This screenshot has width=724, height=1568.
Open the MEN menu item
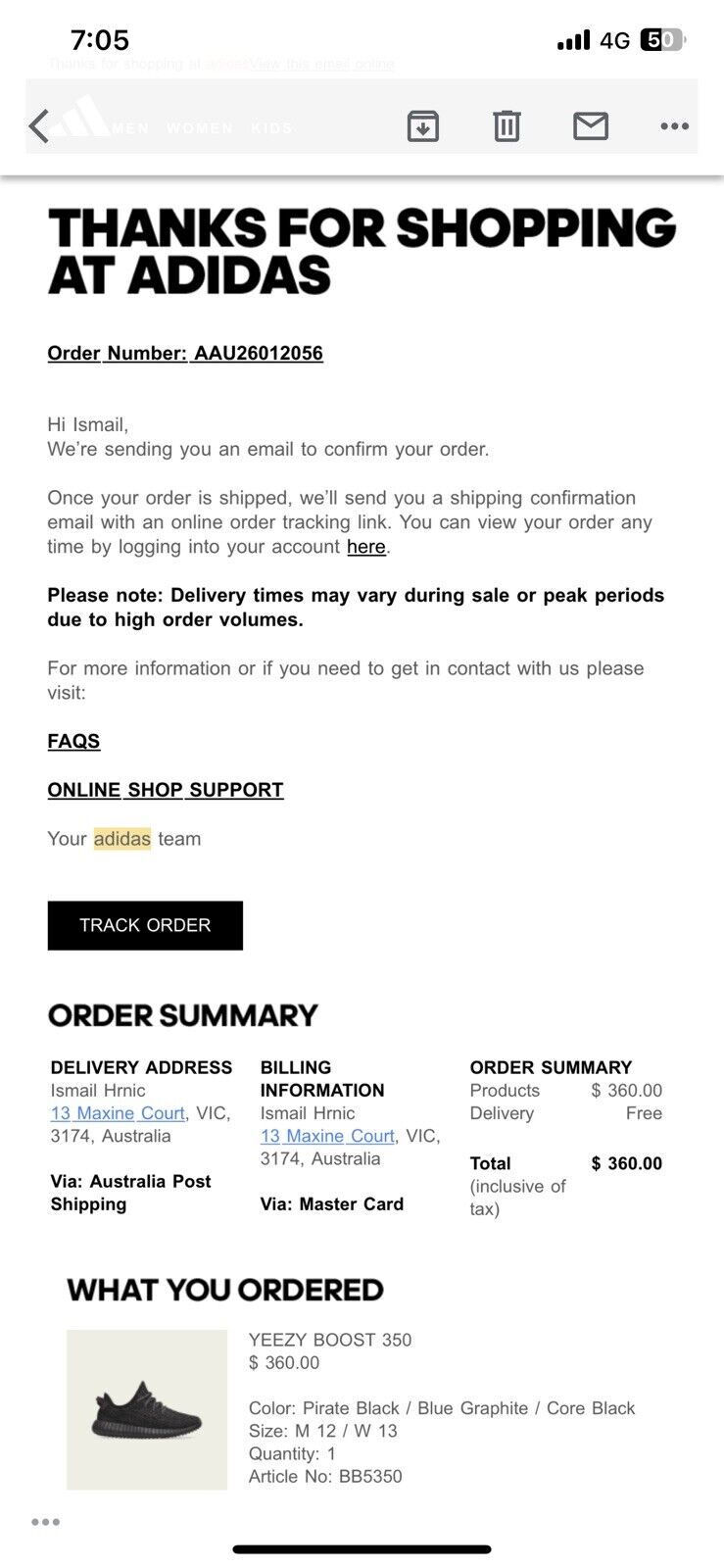[130, 128]
